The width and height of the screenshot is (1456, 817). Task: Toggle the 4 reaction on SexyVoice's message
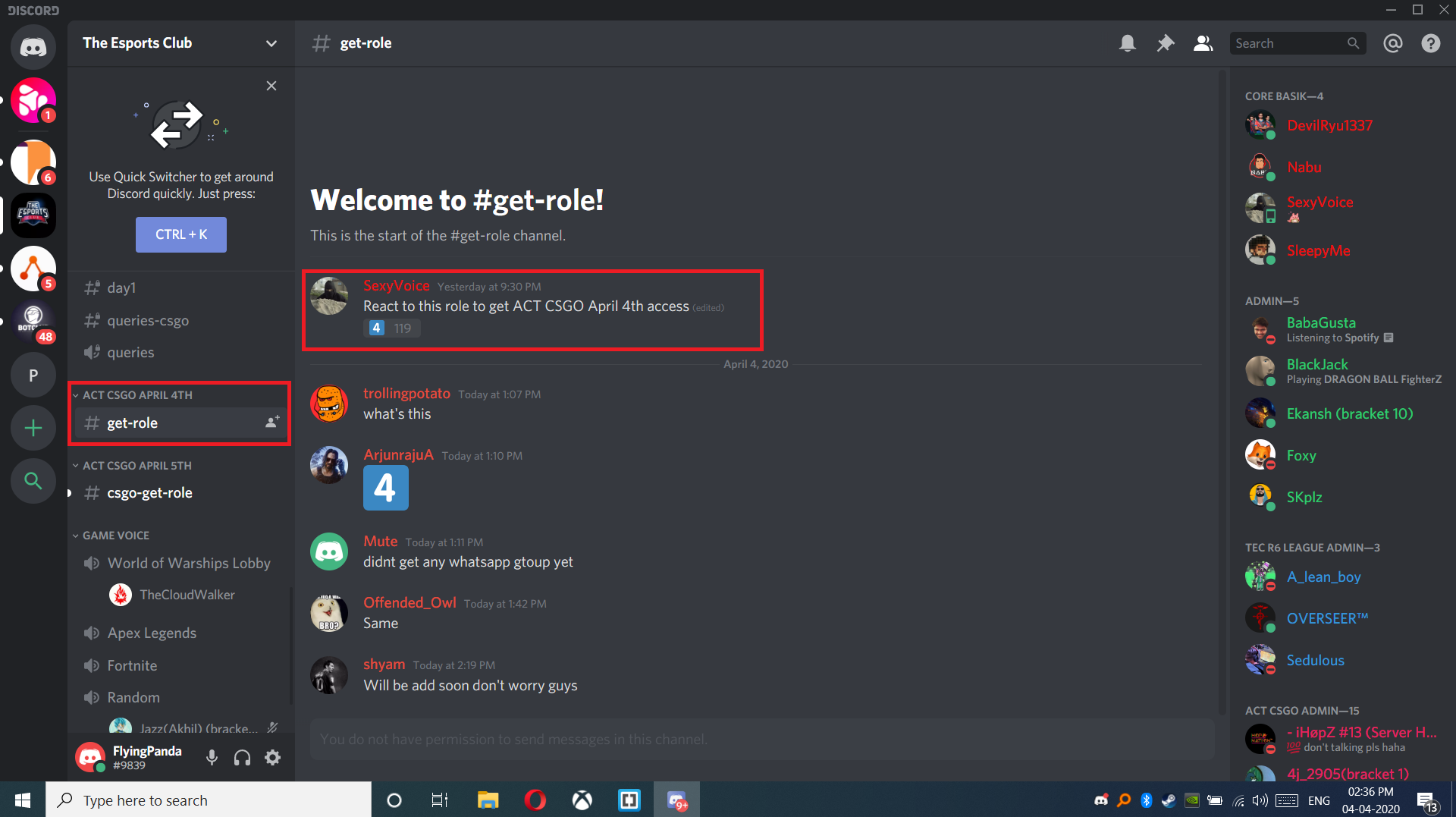click(x=392, y=328)
